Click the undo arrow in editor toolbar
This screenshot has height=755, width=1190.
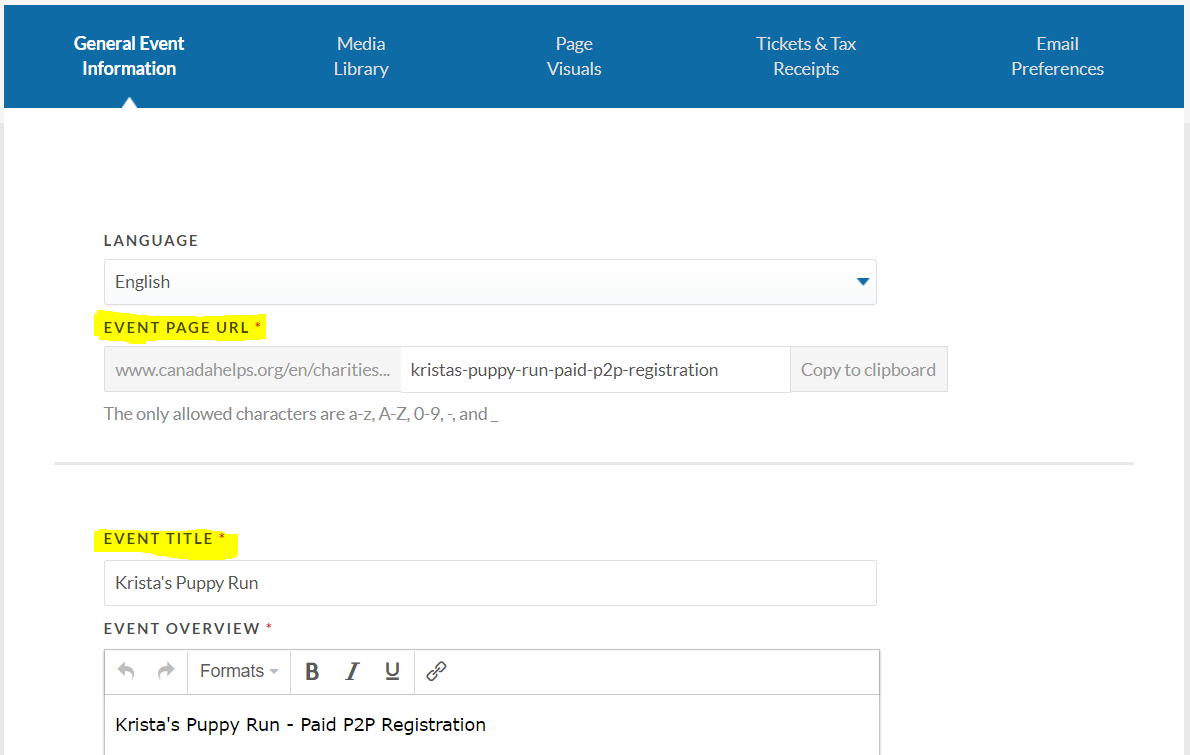[x=126, y=671]
